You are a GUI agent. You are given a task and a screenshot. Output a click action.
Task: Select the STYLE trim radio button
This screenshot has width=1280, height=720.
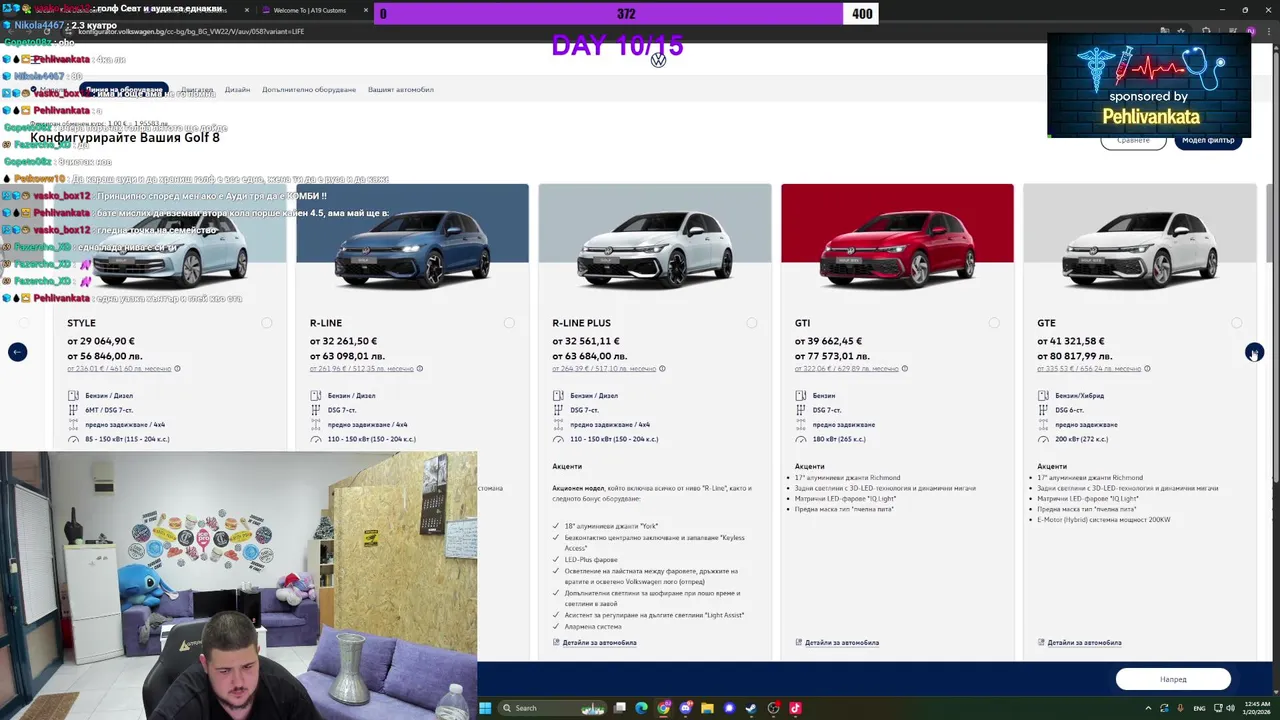coord(267,323)
